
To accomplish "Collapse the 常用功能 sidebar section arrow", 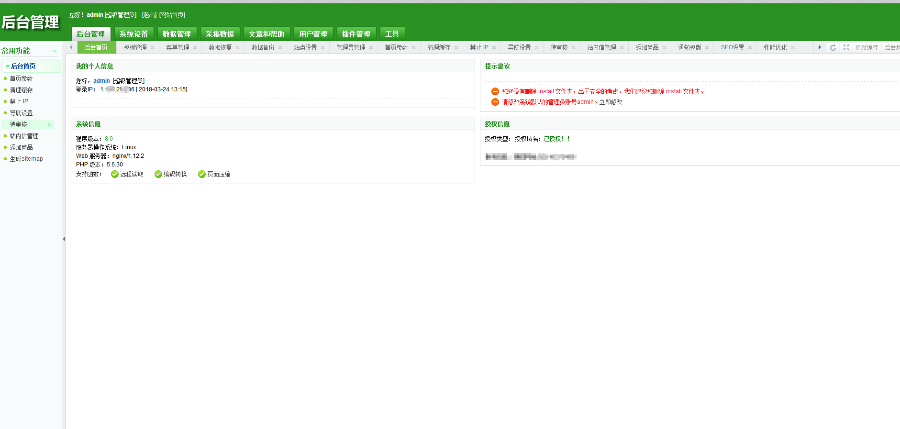I will [x=55, y=51].
